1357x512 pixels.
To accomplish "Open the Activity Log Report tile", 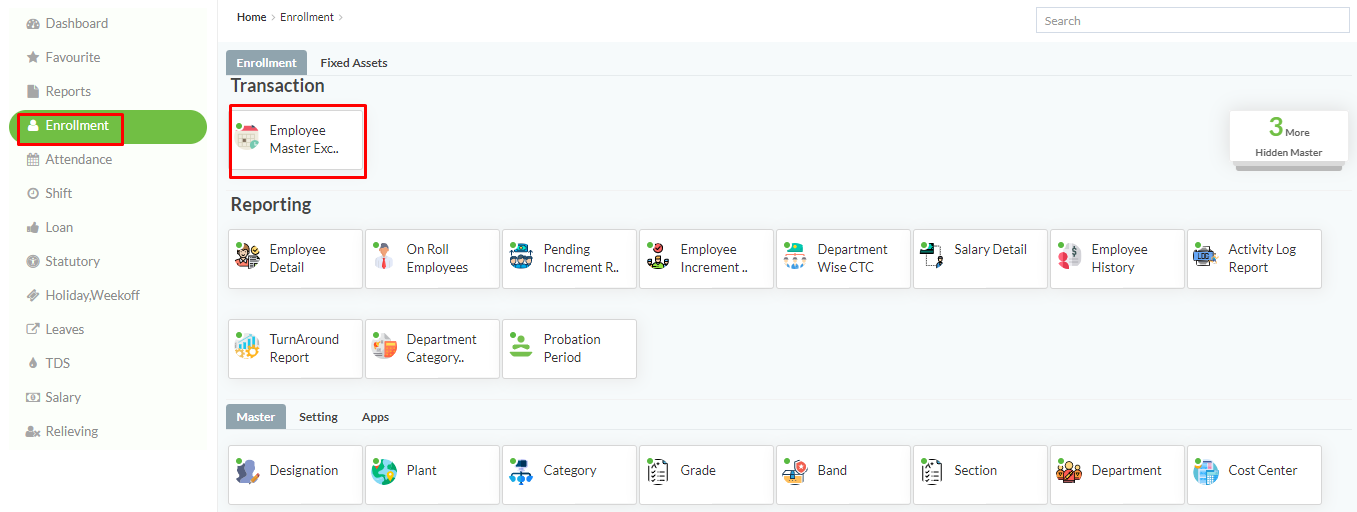I will (x=1255, y=259).
